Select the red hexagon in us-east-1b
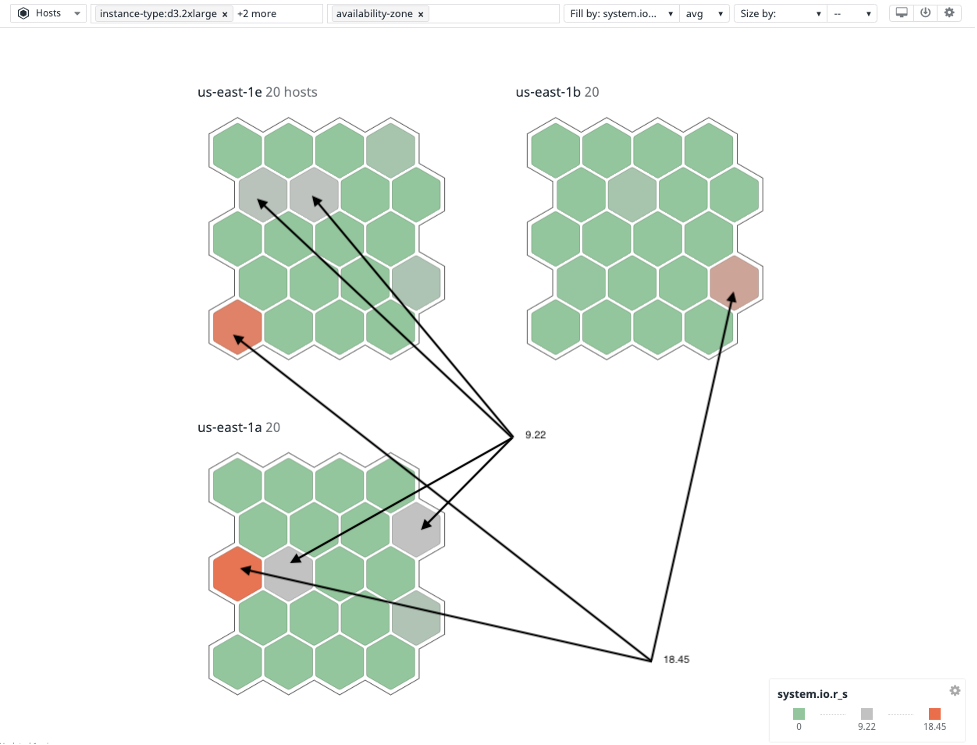977x745 pixels. coord(737,283)
